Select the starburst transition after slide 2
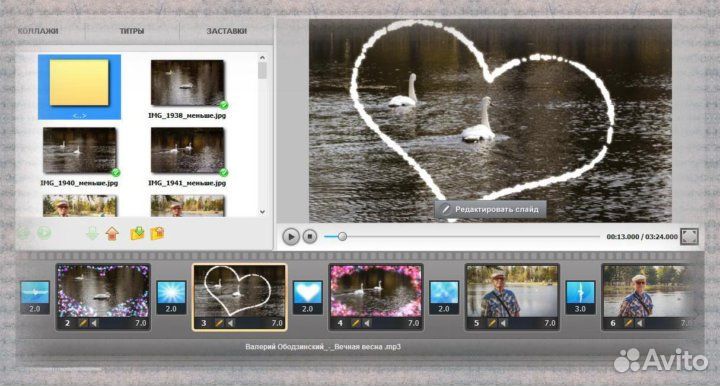The image size is (720, 386). point(171,297)
